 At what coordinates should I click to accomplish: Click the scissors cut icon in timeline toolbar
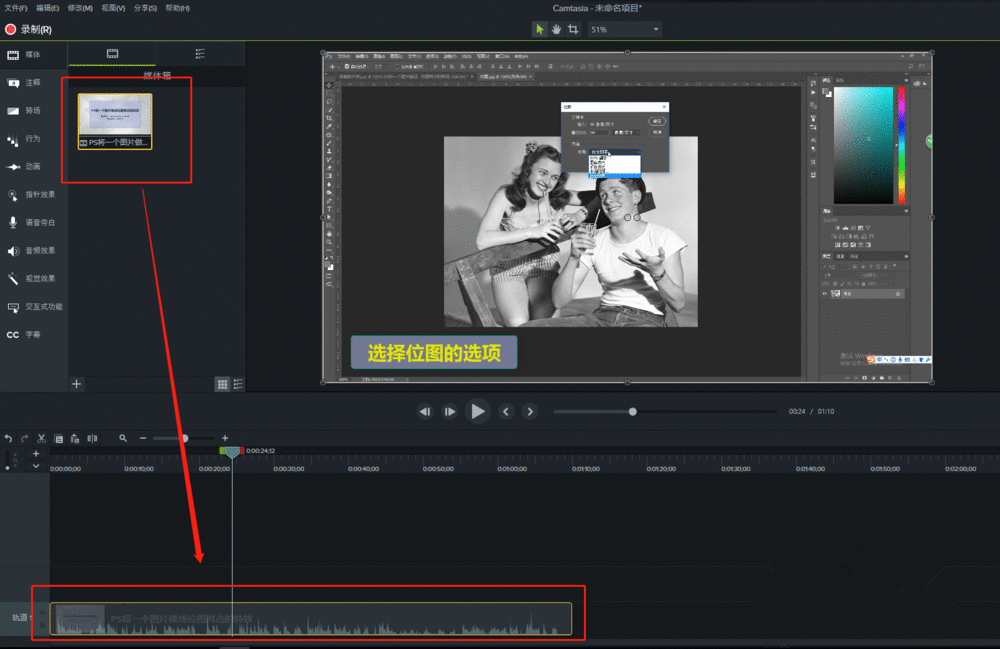41,438
